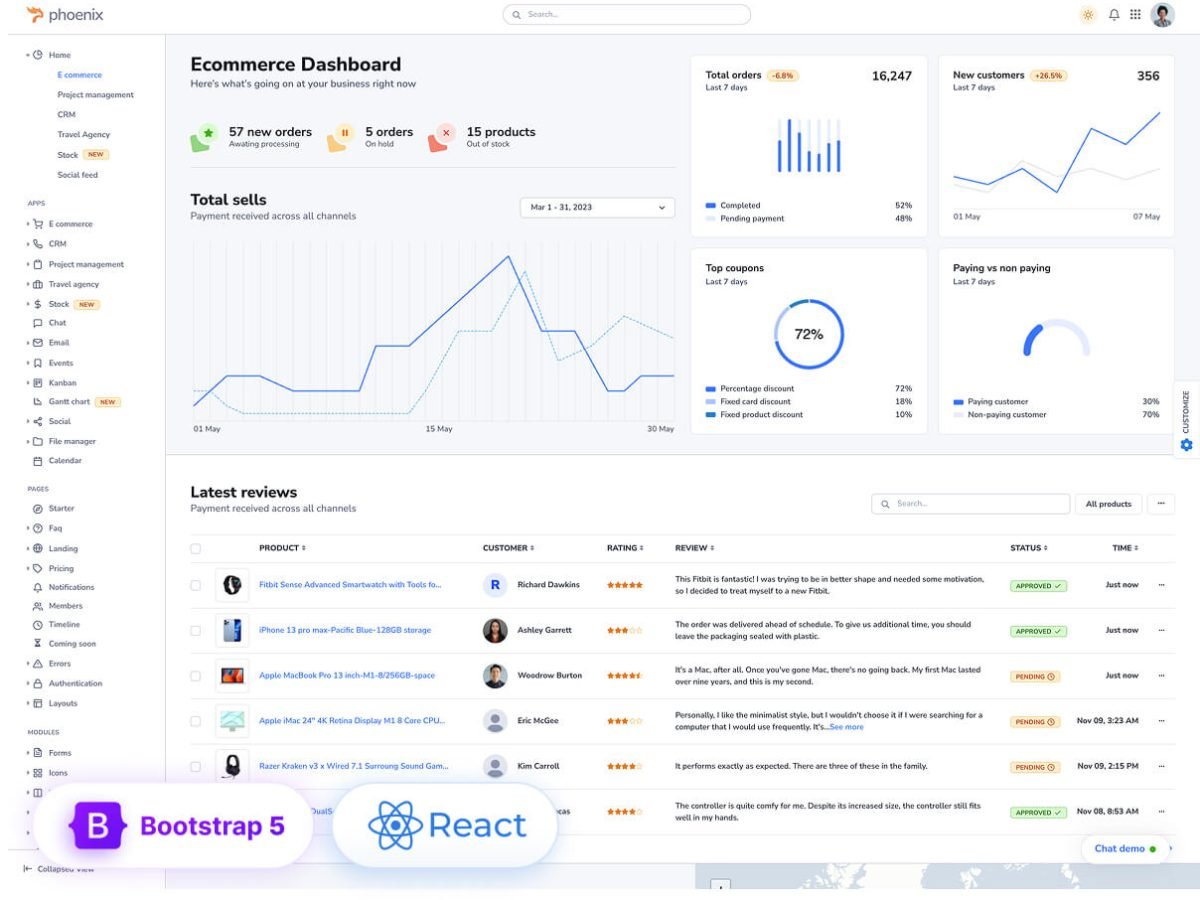The image size is (1200, 900).
Task: Click the Completed legend color swatch
Action: click(x=710, y=206)
